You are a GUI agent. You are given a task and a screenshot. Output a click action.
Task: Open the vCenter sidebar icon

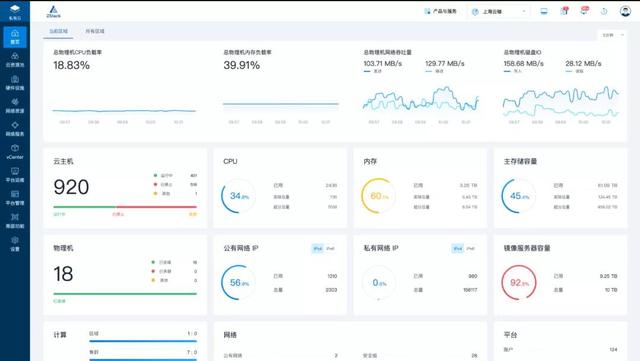(x=15, y=152)
